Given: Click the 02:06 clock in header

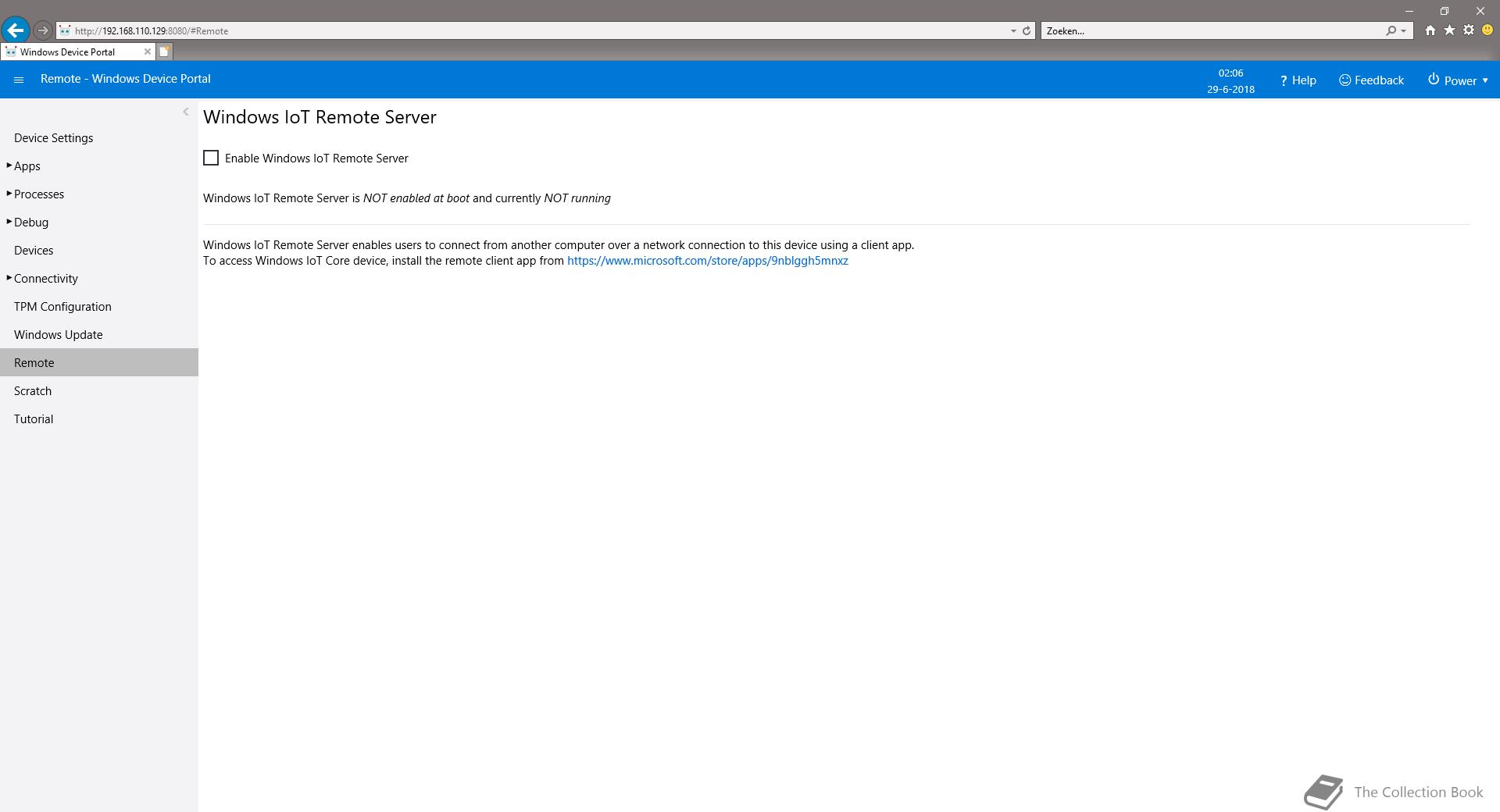Looking at the screenshot, I should click(1230, 73).
